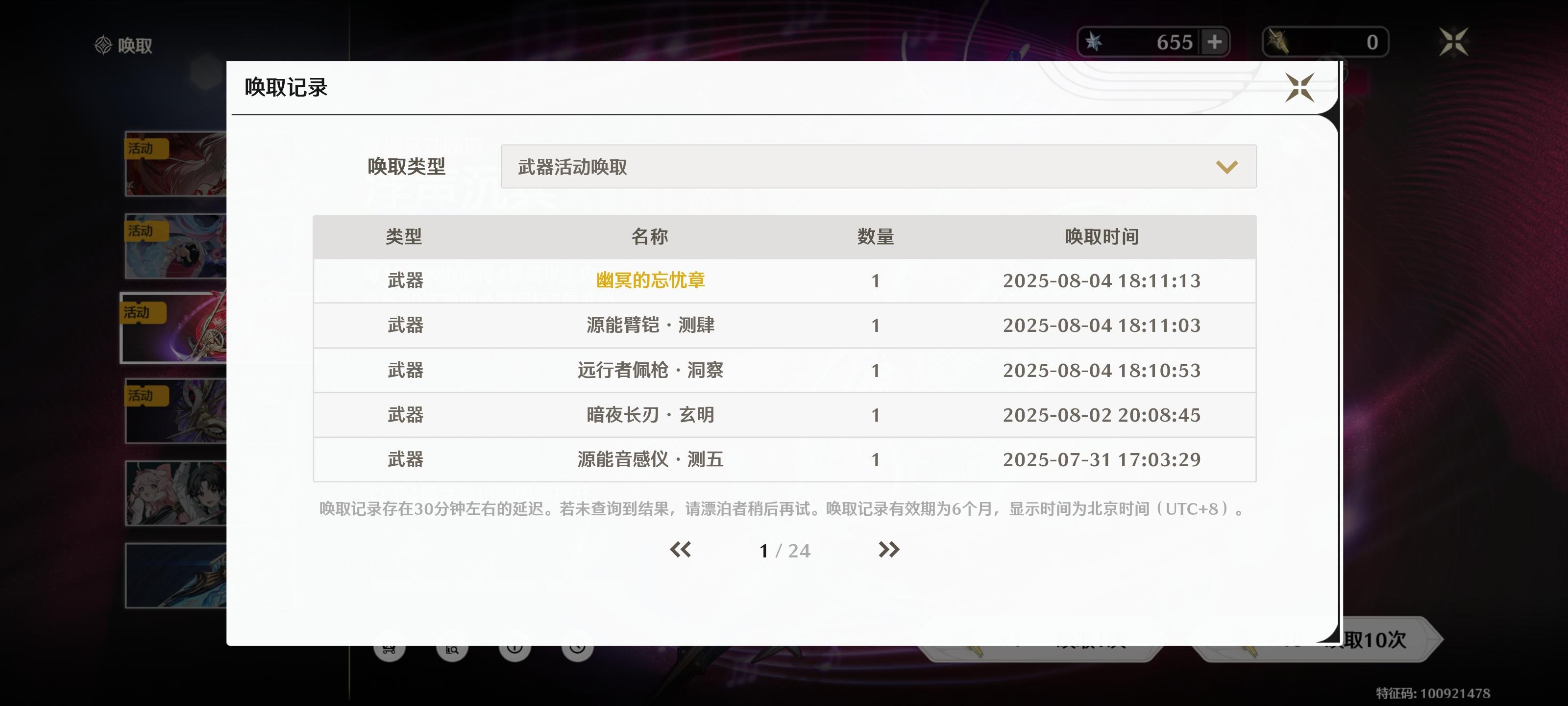Select the first 活动 banner thumbnail
The width and height of the screenshot is (1568, 706).
tap(175, 164)
